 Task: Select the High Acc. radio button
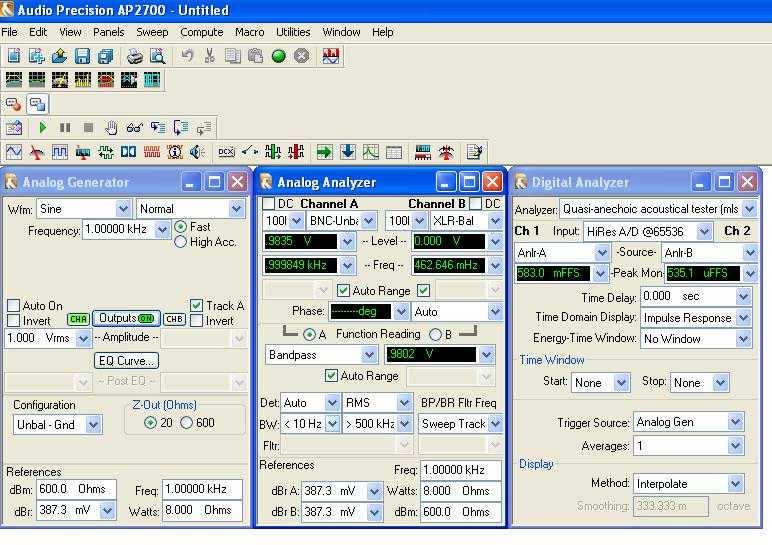pyautogui.click(x=181, y=242)
